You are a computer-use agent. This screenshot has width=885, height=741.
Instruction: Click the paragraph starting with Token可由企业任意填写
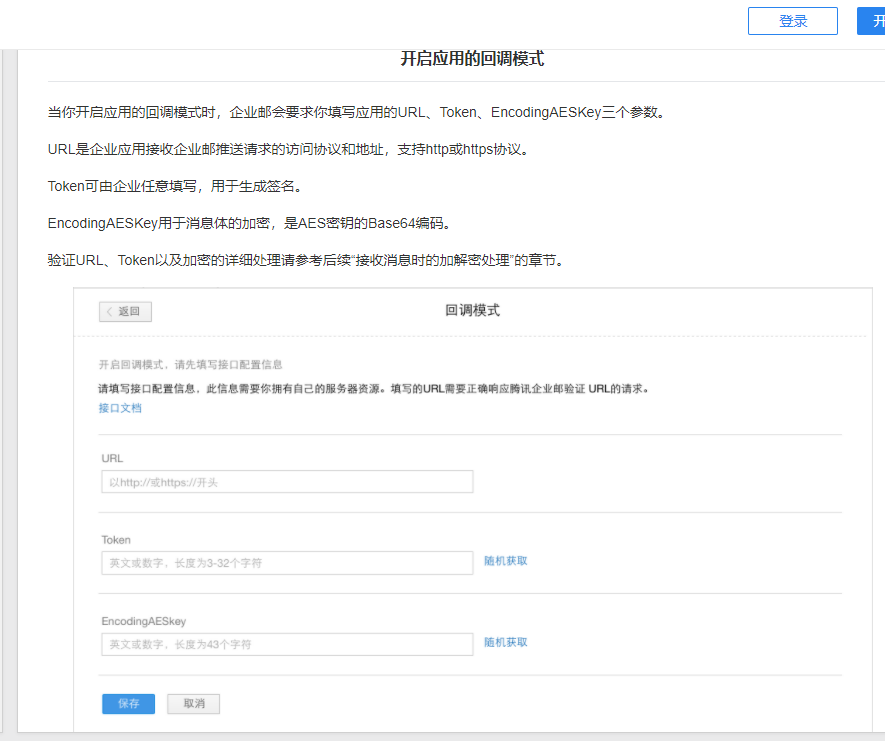[174, 186]
